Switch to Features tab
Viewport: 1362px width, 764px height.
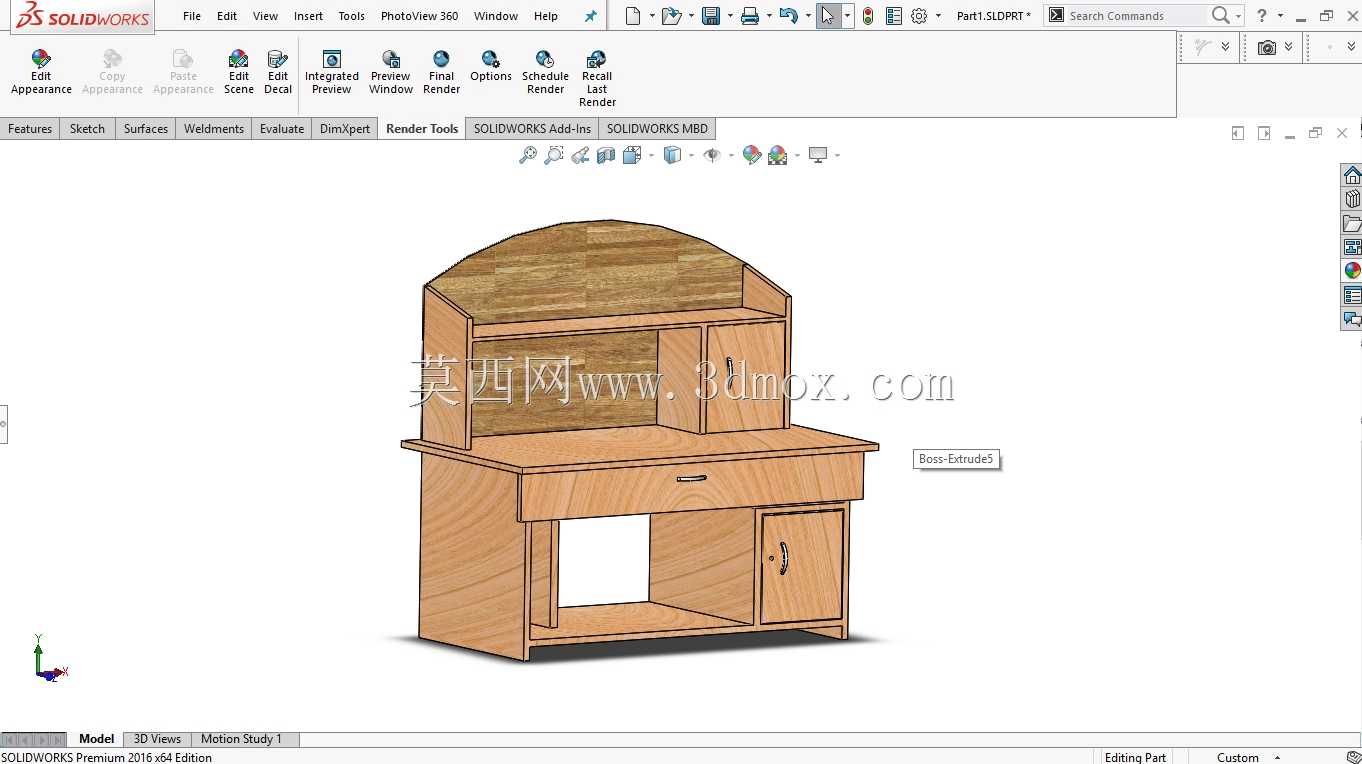point(30,129)
